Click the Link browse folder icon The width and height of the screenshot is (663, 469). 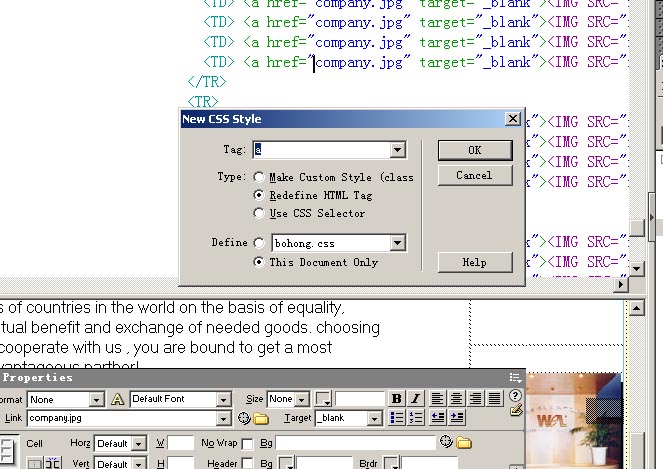click(261, 418)
